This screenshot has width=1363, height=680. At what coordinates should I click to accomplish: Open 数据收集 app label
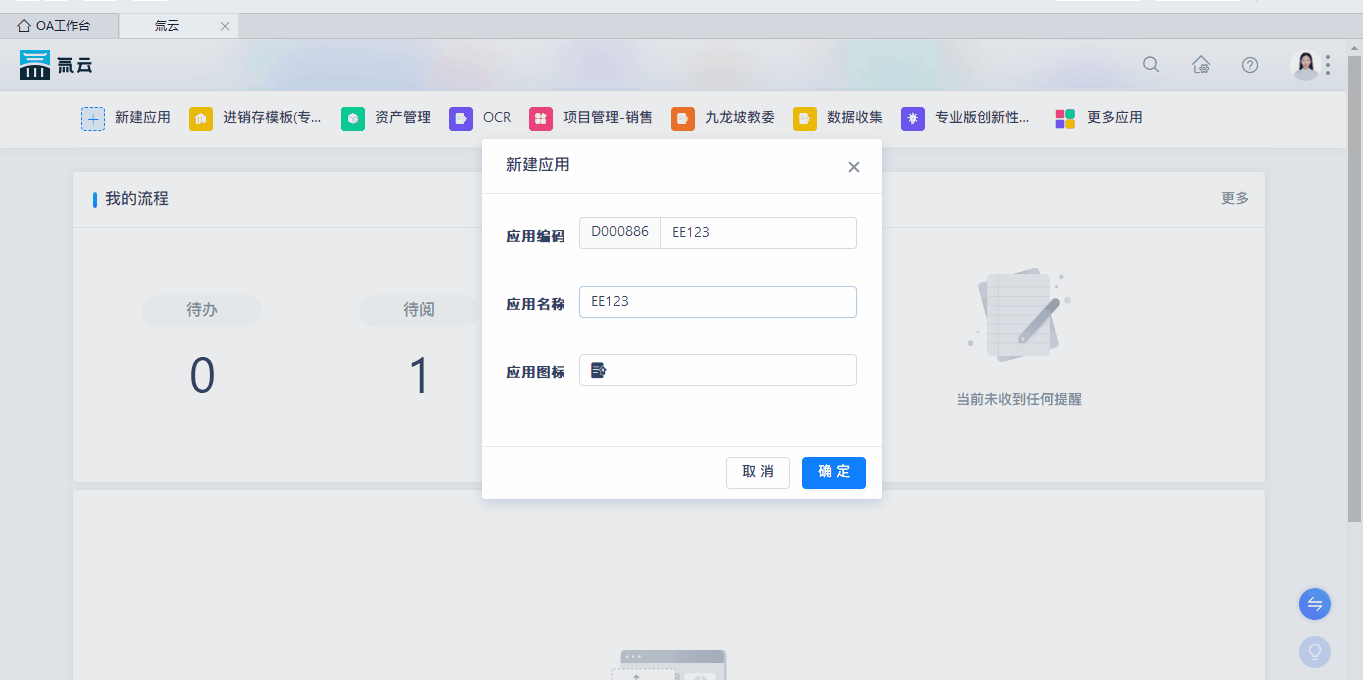pyautogui.click(x=855, y=118)
